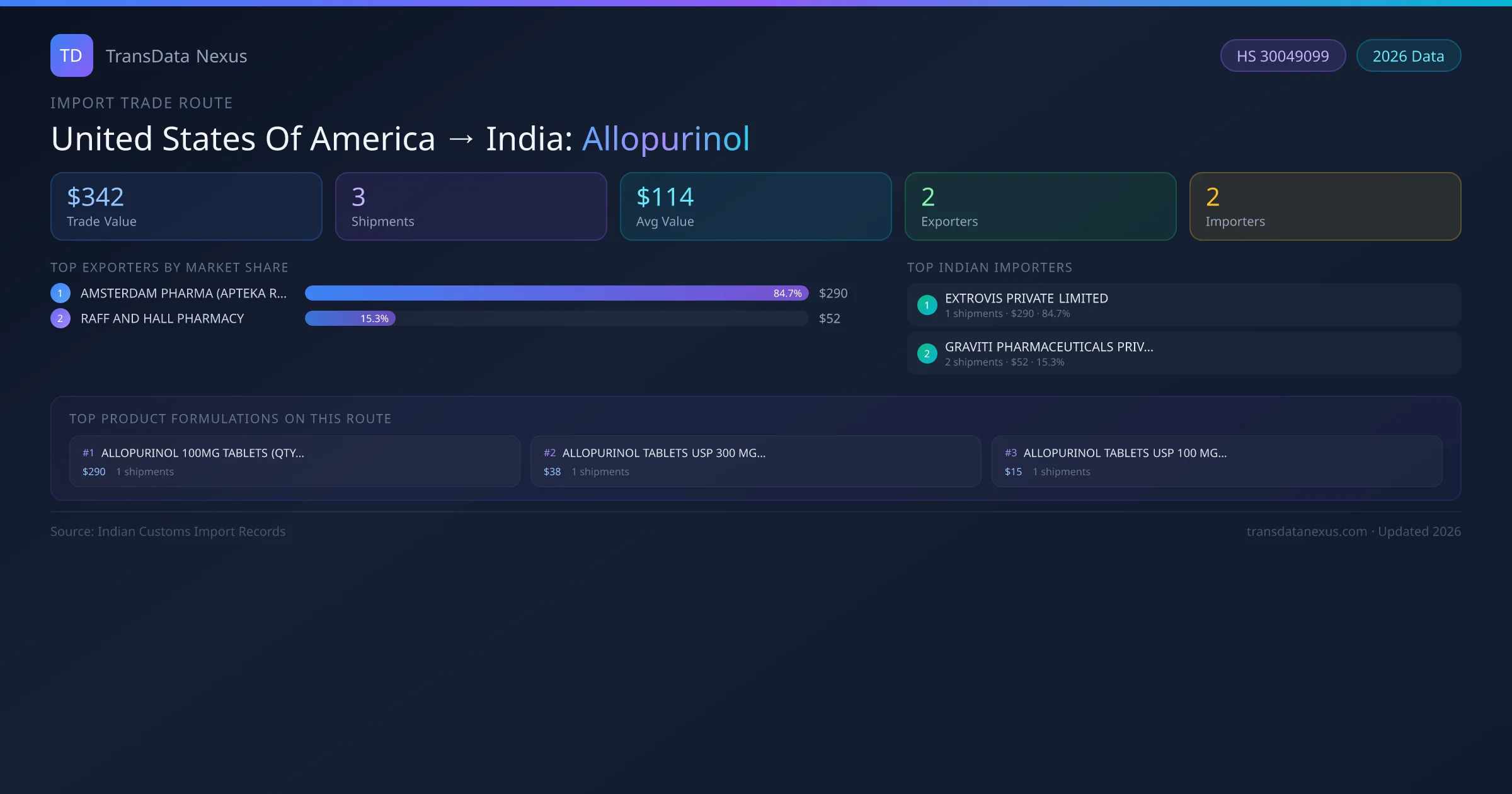1512x794 pixels.
Task: Select the Shipments stat card
Action: pos(471,206)
